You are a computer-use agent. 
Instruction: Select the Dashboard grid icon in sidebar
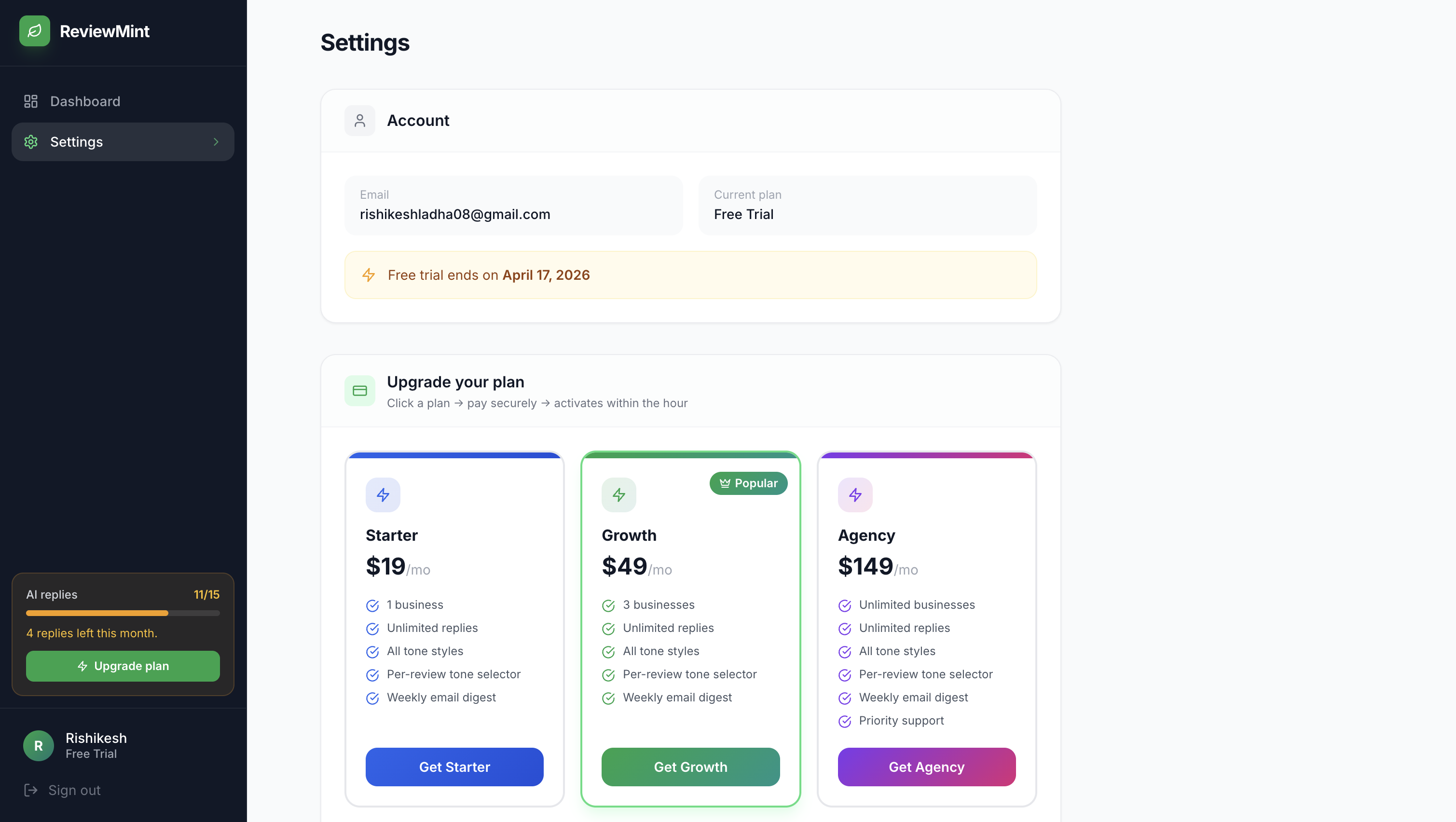(x=30, y=101)
